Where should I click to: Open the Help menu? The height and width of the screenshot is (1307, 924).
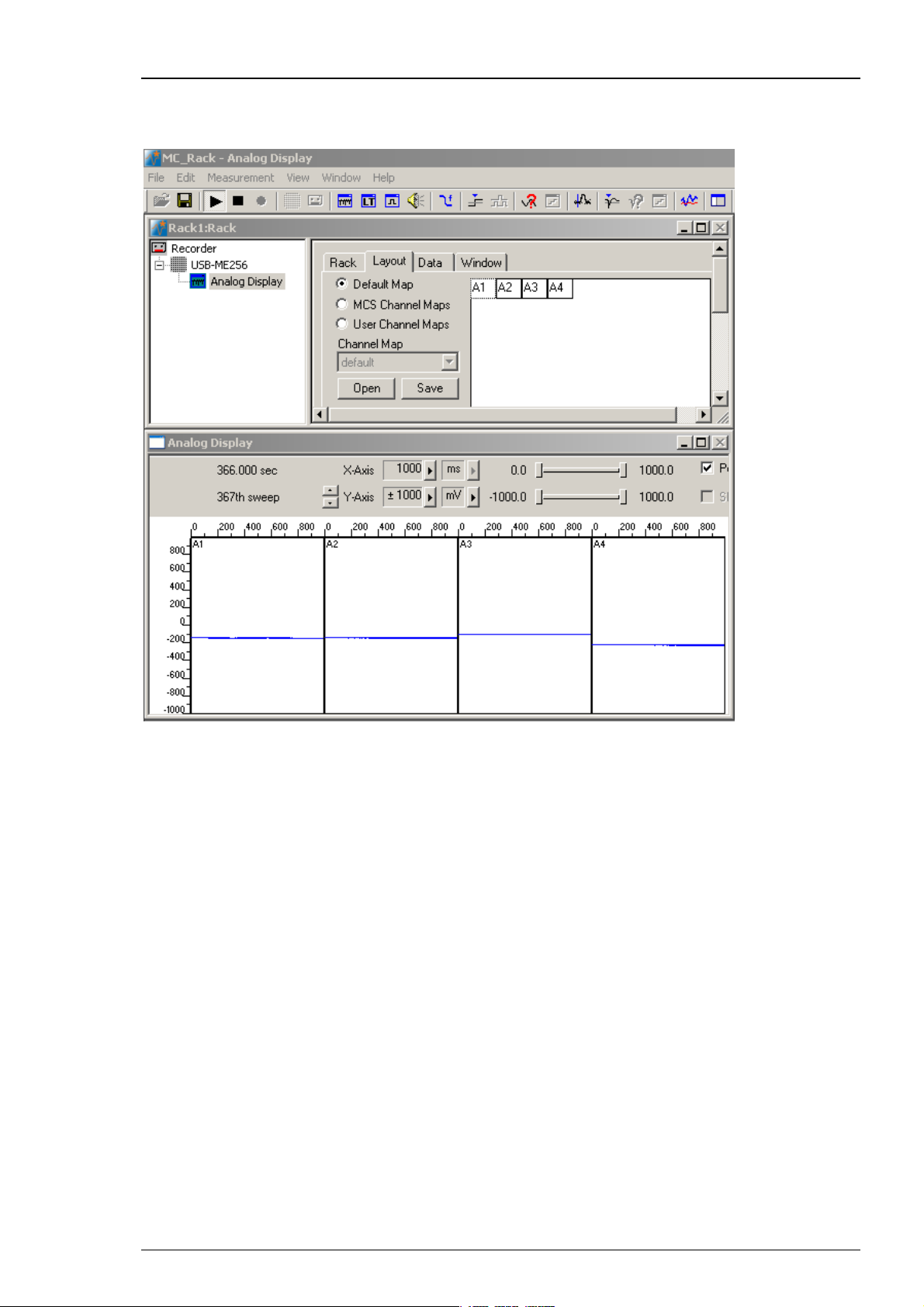click(383, 178)
